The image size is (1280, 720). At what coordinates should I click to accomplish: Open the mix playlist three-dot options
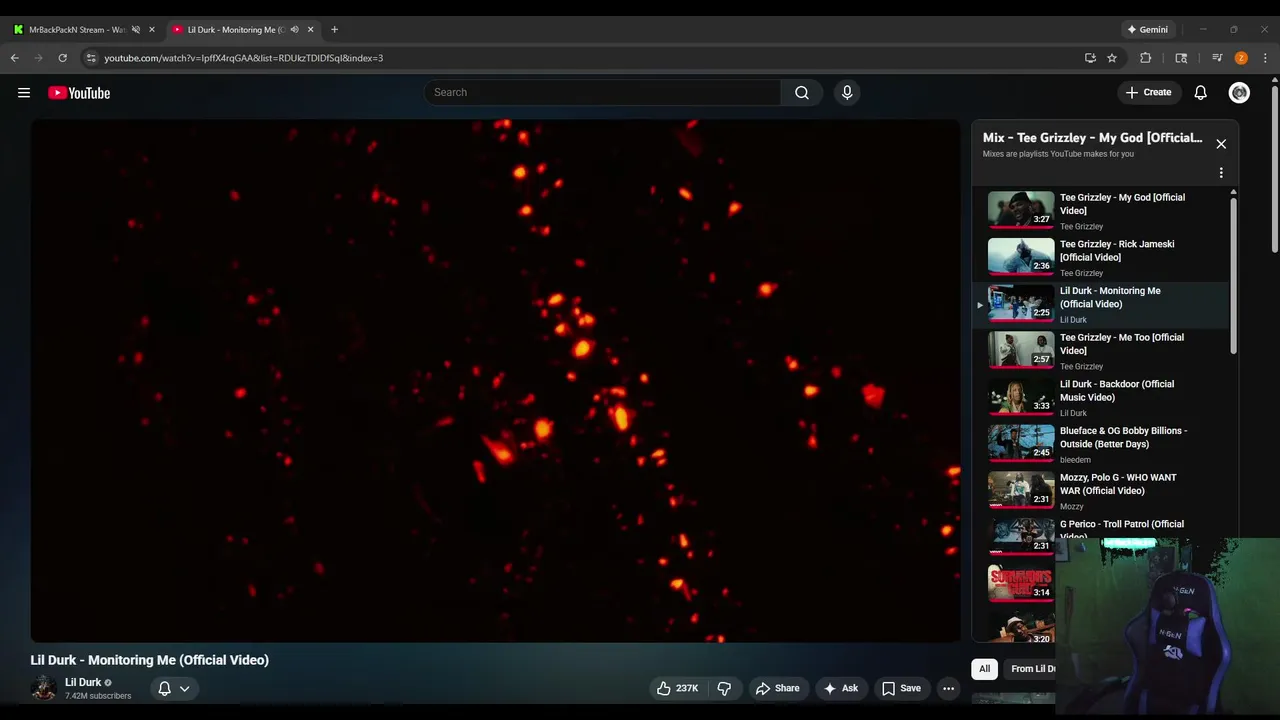pos(1221,173)
